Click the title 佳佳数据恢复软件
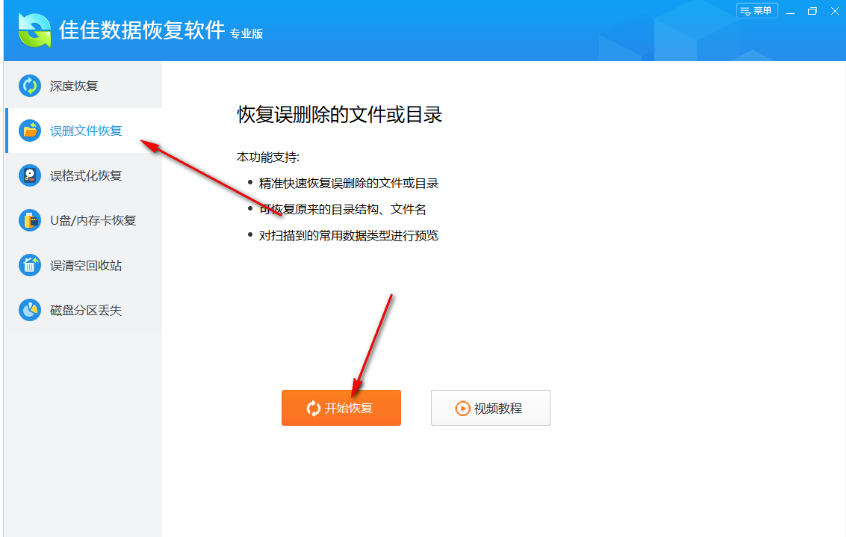 pyautogui.click(x=142, y=30)
